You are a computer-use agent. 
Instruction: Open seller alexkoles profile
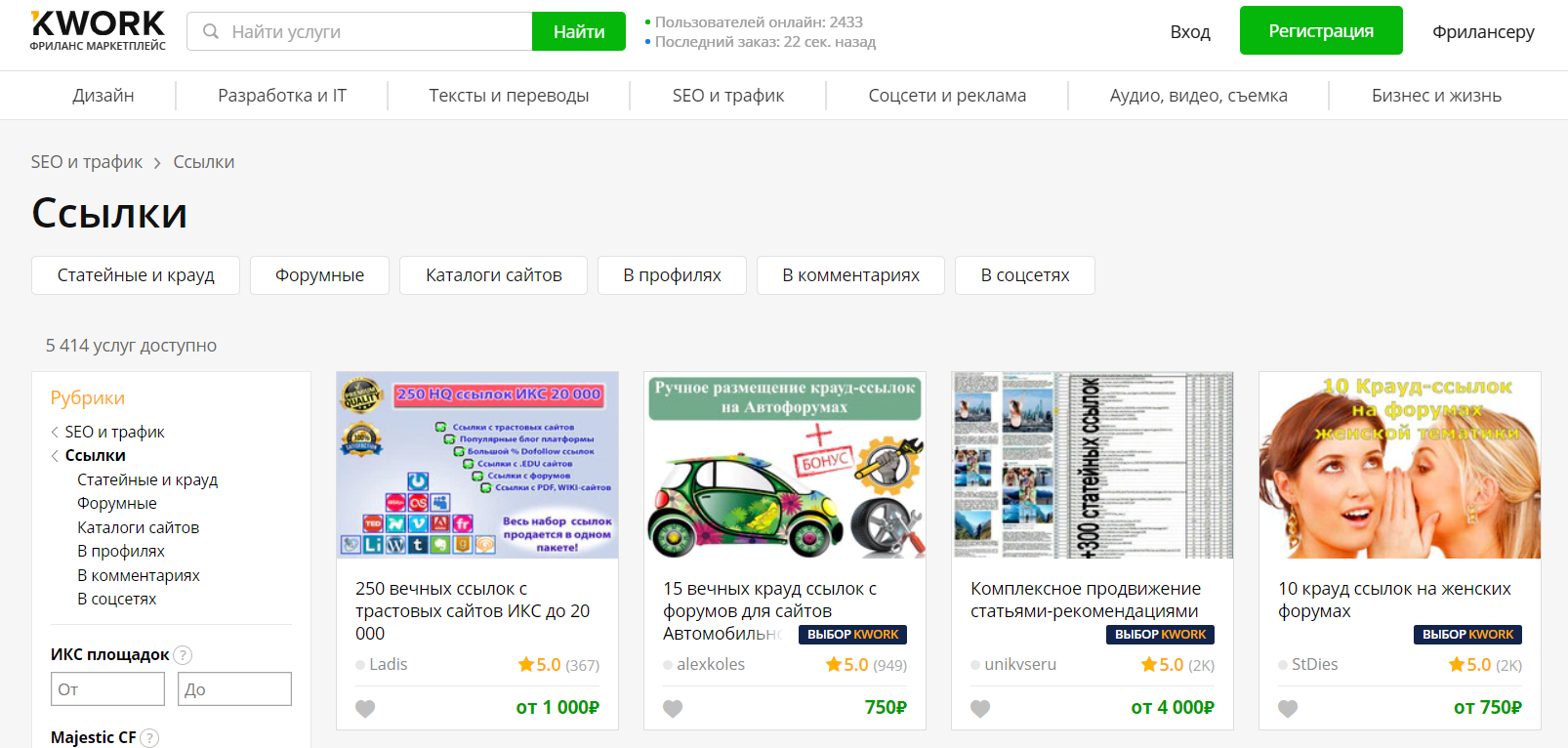coord(711,664)
